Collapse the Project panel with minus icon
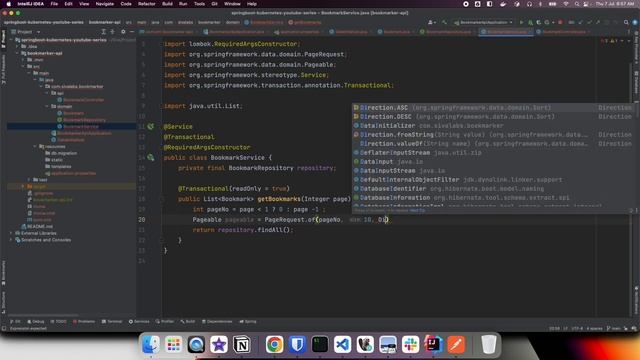The height and width of the screenshot is (360, 640). (132, 31)
